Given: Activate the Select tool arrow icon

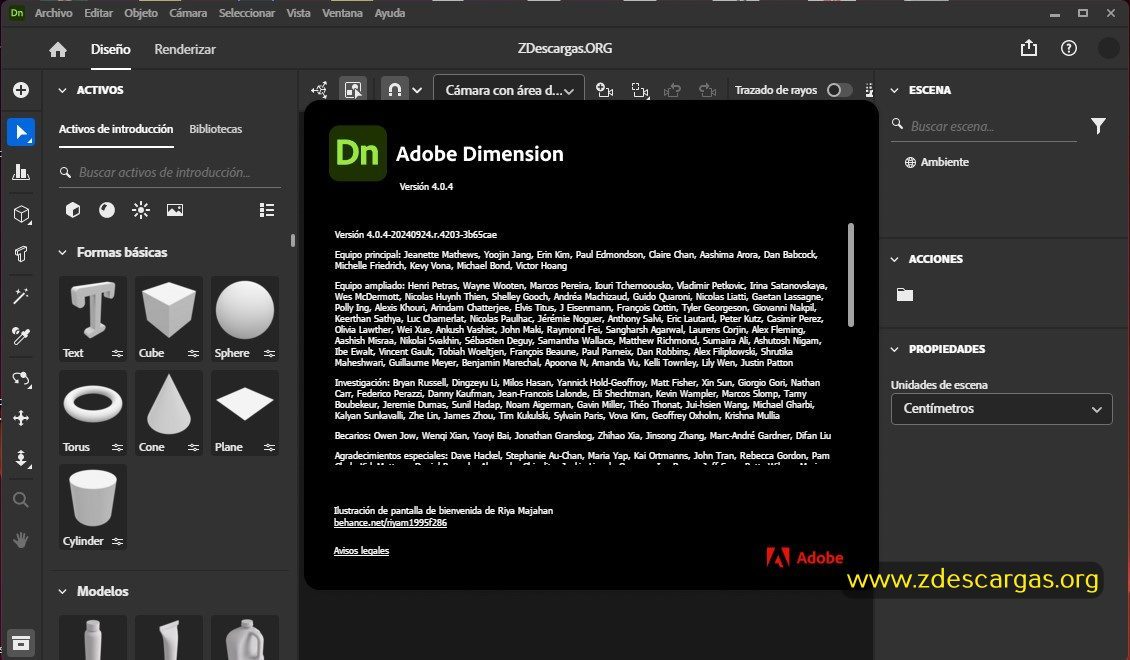Looking at the screenshot, I should click(x=21, y=133).
